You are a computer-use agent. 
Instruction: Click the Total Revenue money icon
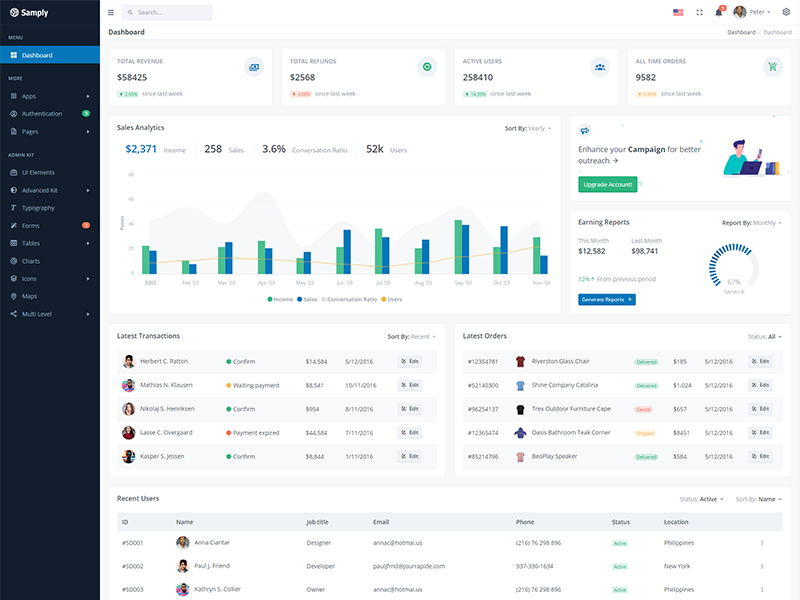[x=254, y=67]
